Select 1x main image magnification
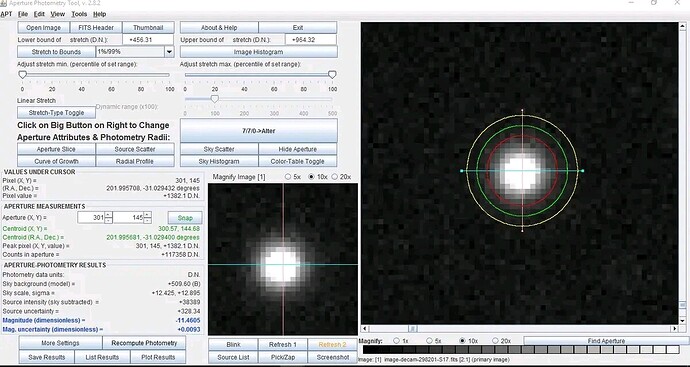The image size is (690, 367). 396,341
